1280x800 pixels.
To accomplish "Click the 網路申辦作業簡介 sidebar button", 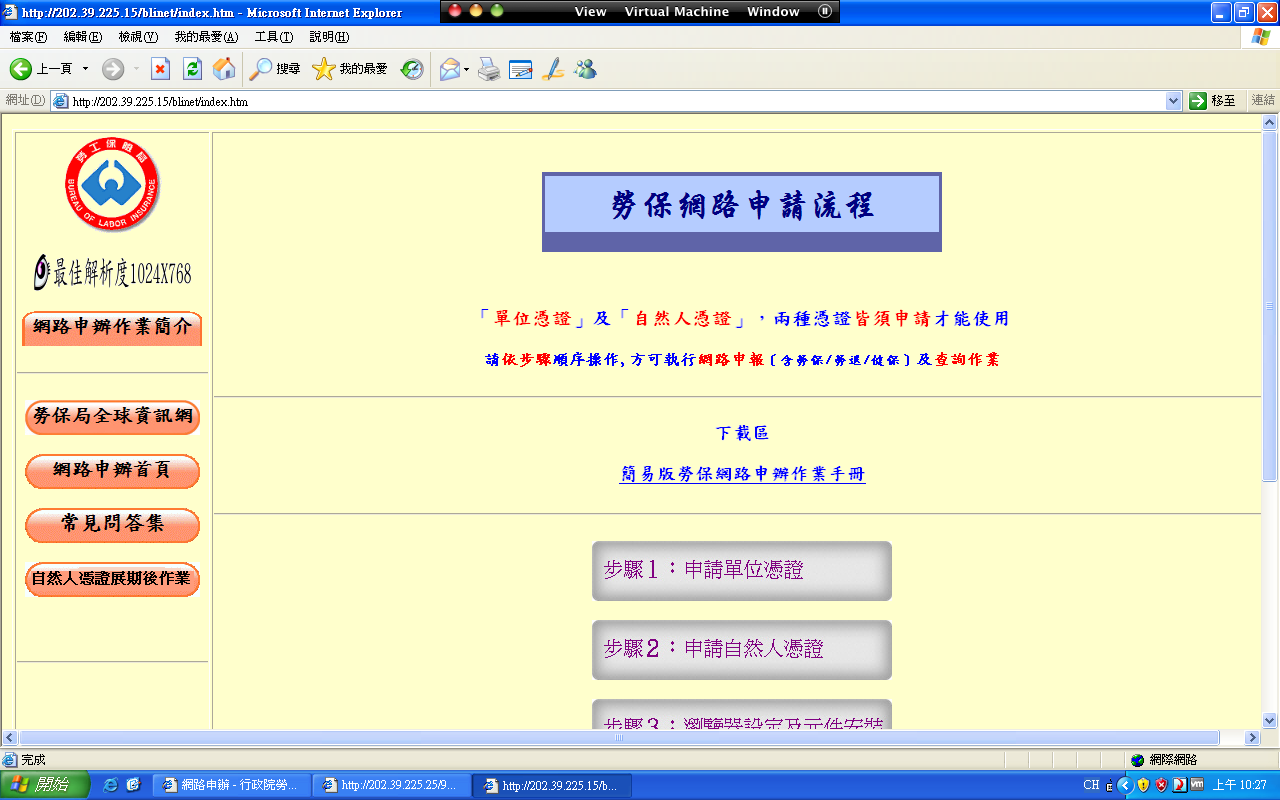I will 112,328.
